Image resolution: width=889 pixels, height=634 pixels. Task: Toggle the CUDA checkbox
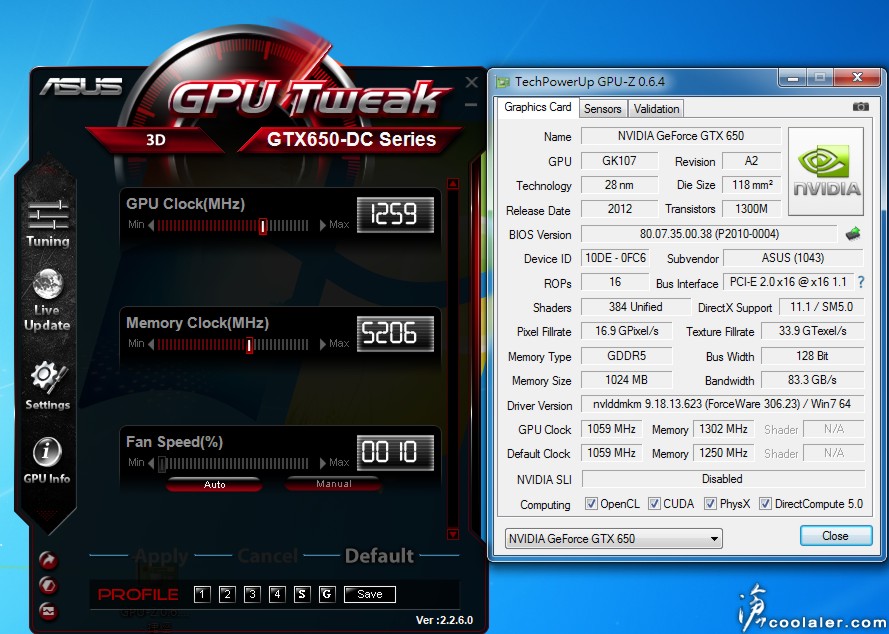point(654,504)
